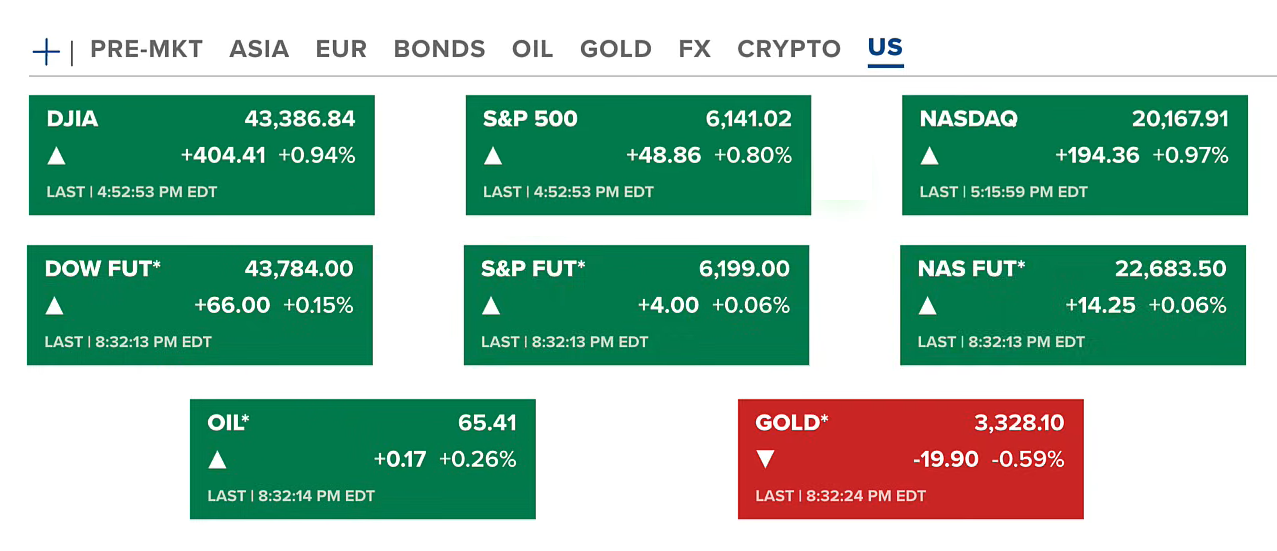The width and height of the screenshot is (1277, 551).
Task: Click the S&P FUT up arrow
Action: coord(491,306)
